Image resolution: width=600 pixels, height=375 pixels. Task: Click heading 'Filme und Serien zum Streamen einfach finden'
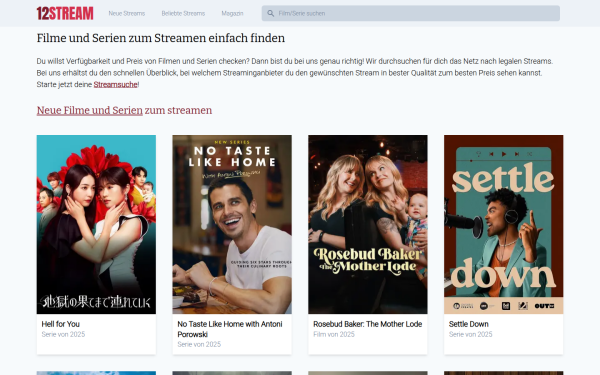[x=161, y=38]
